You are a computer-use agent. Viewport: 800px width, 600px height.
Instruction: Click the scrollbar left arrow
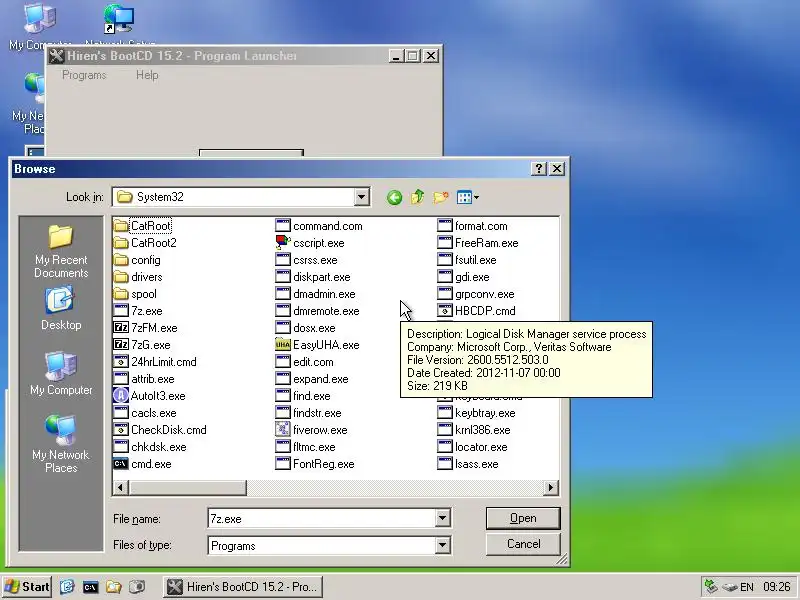(120, 488)
